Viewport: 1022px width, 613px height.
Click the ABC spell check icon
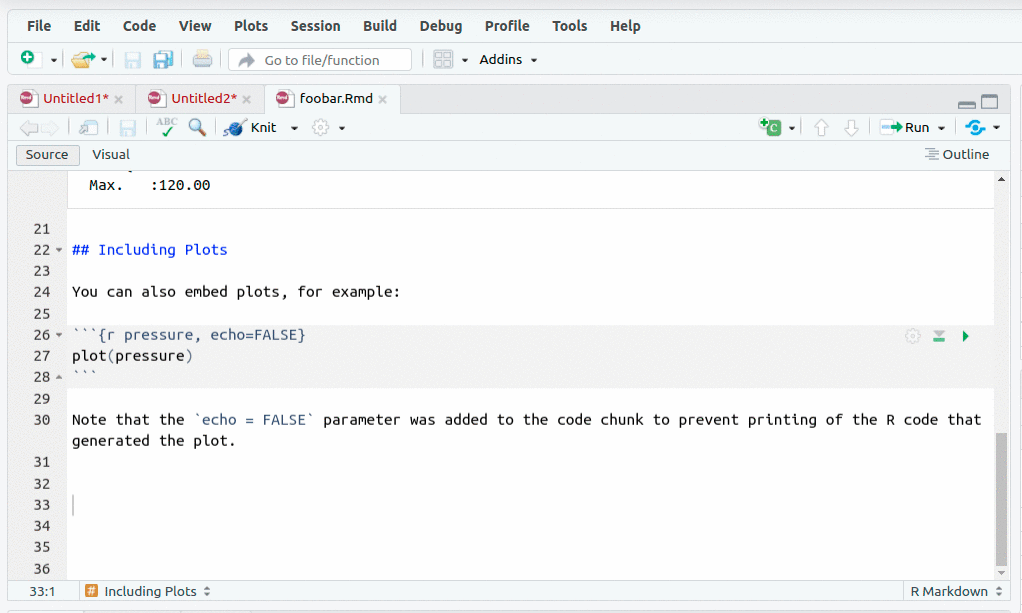(x=166, y=127)
